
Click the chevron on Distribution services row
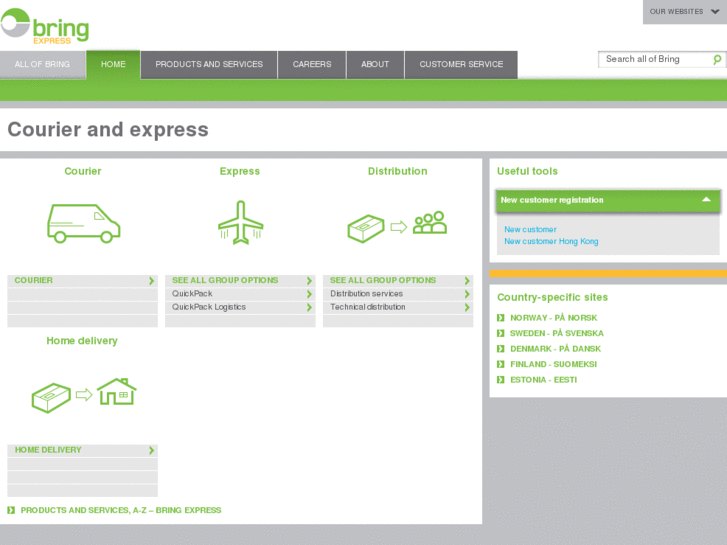click(x=466, y=294)
